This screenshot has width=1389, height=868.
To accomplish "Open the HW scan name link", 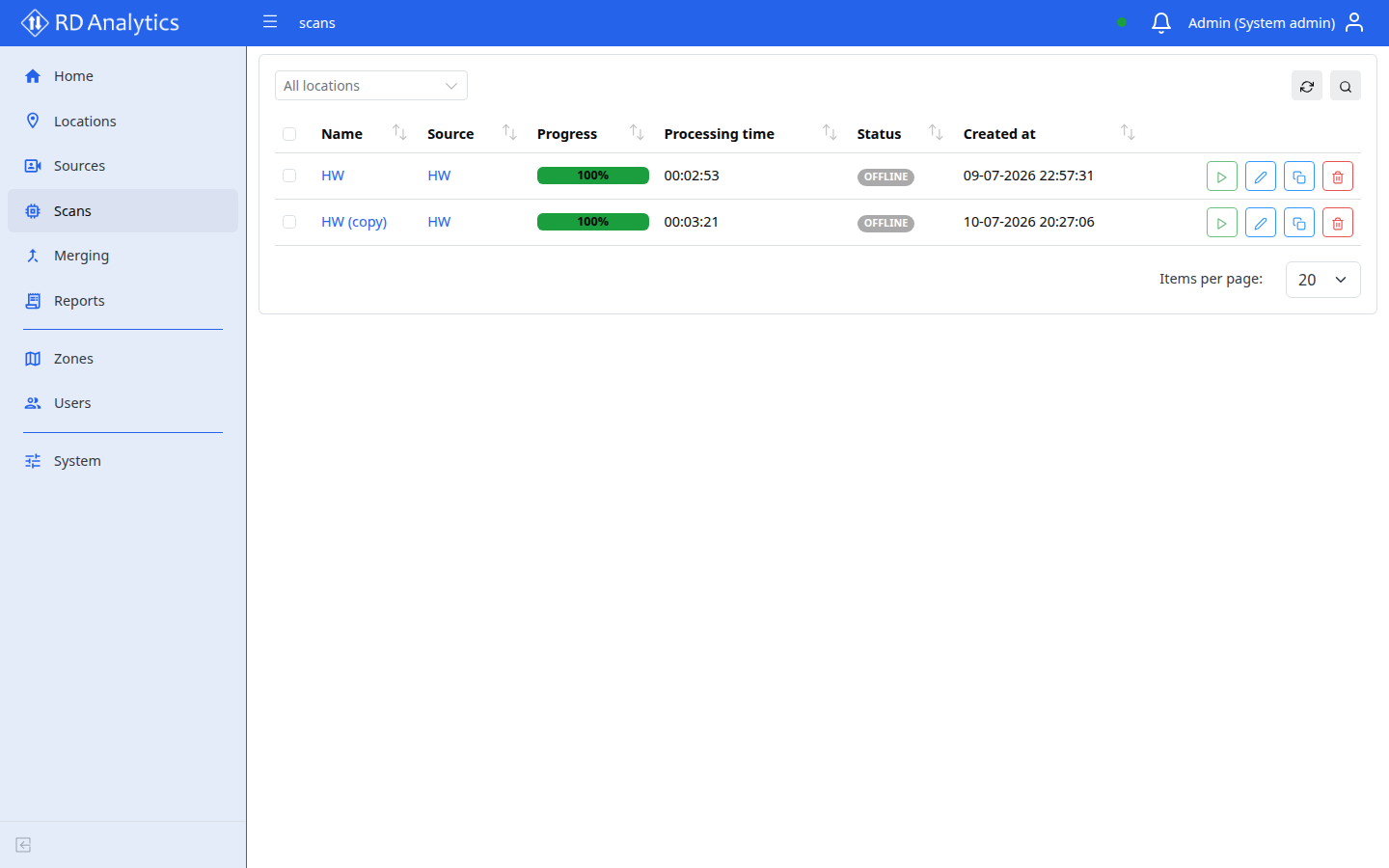I will [x=333, y=176].
